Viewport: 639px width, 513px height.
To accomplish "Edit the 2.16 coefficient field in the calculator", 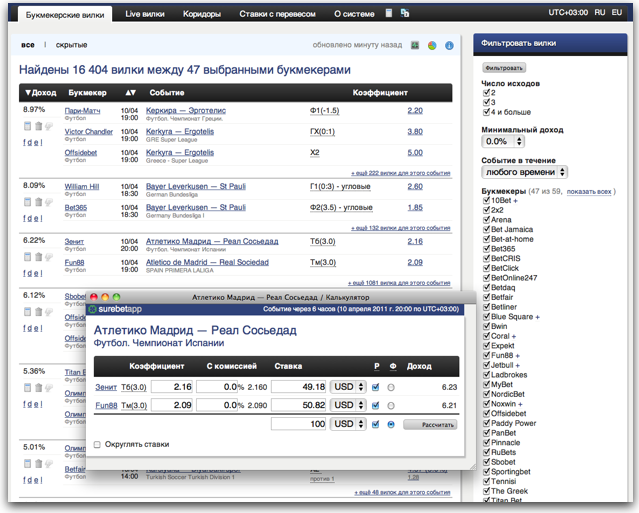I will (172, 387).
